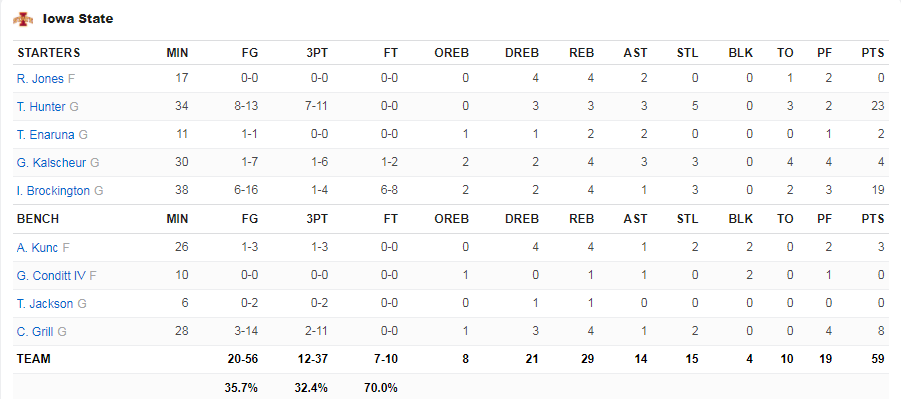Click T. Hunter's 23 points value
Image resolution: width=901 pixels, height=399 pixels.
pyautogui.click(x=877, y=106)
